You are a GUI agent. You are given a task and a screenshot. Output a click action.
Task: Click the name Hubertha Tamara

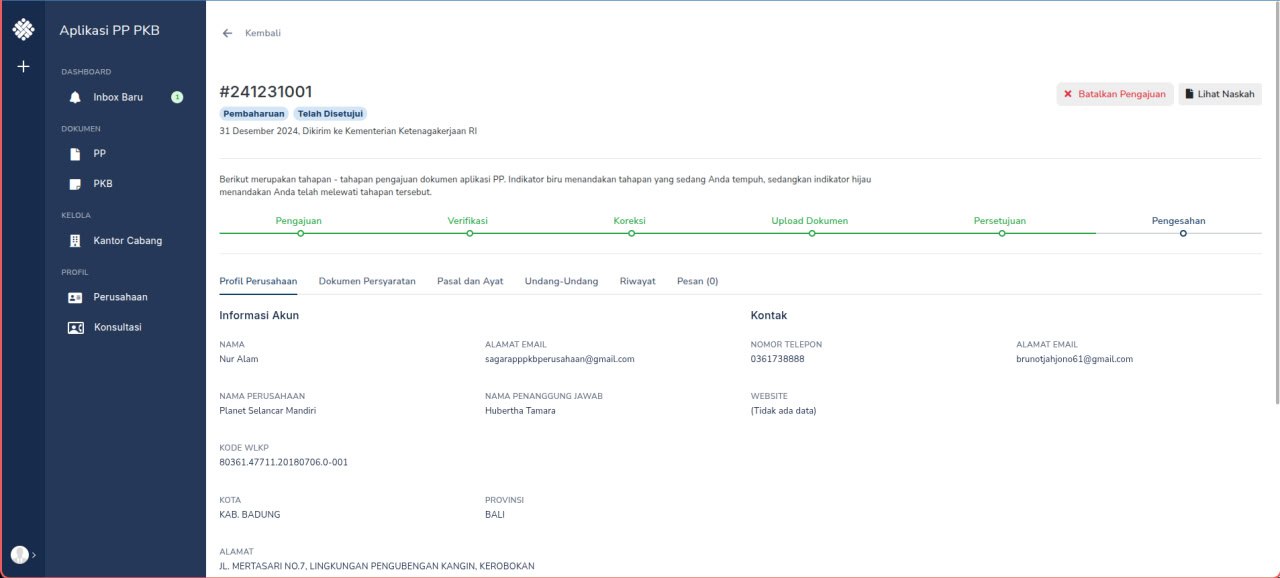520,411
